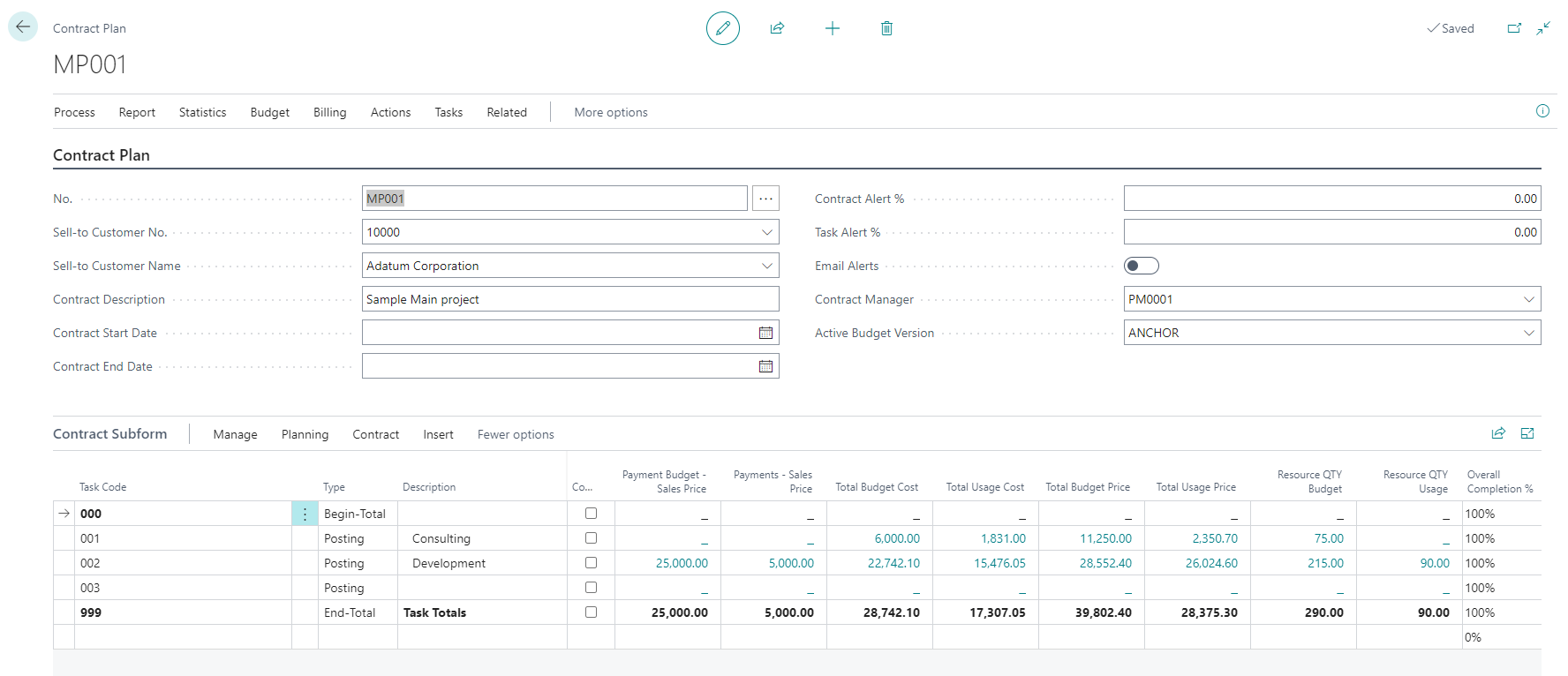Click the Total Budget Cost column header
Viewport: 1568px width, 676px height.
(877, 487)
